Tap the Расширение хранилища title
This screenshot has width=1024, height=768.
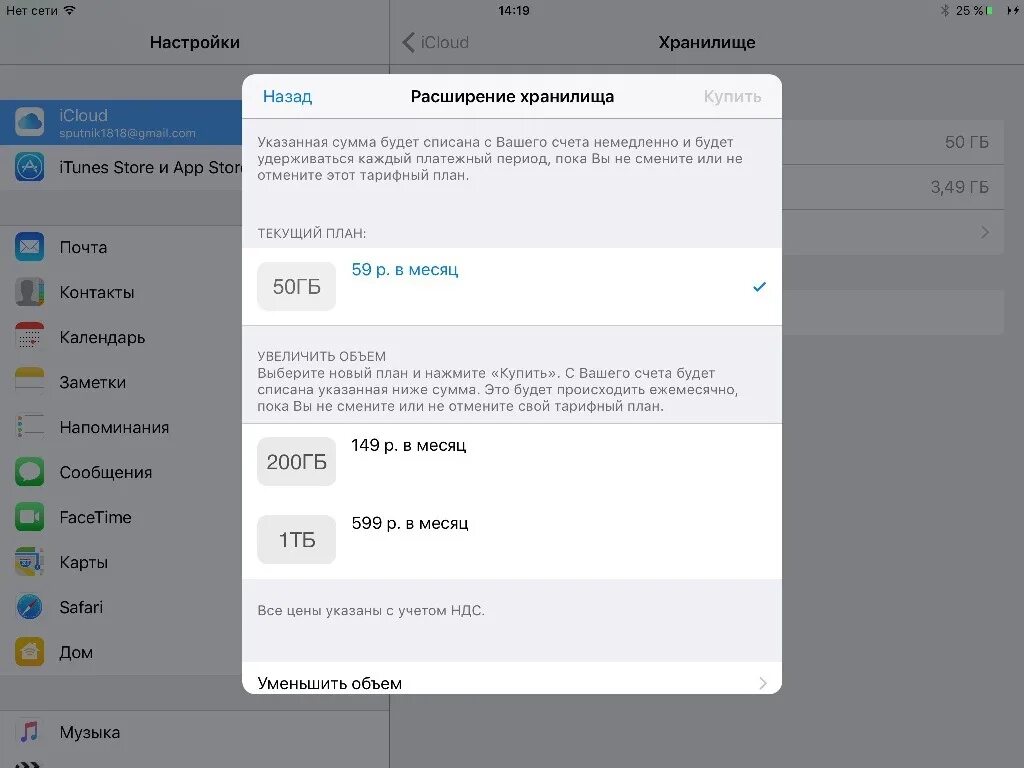[x=512, y=97]
